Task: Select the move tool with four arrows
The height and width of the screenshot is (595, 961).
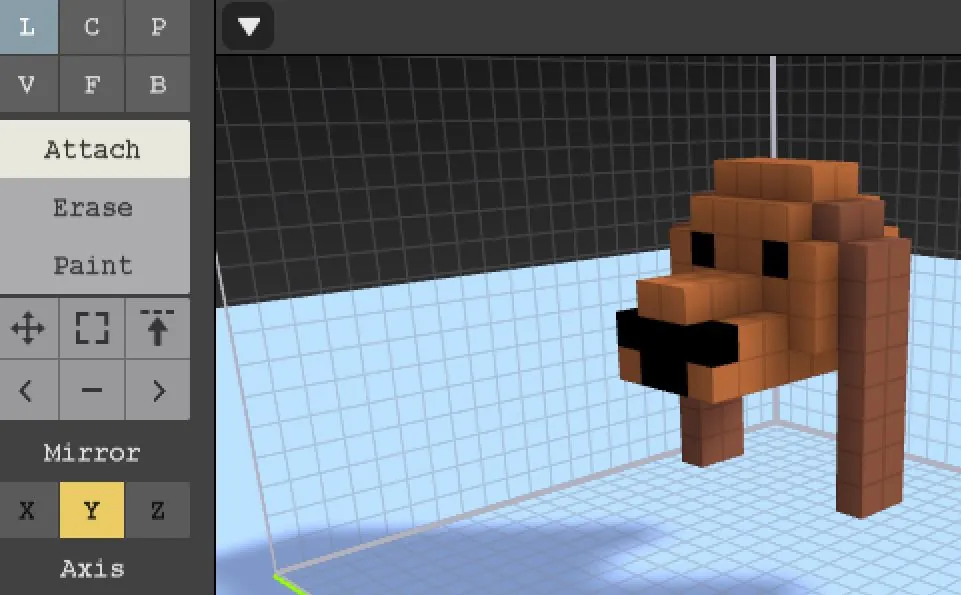Action: pos(28,328)
